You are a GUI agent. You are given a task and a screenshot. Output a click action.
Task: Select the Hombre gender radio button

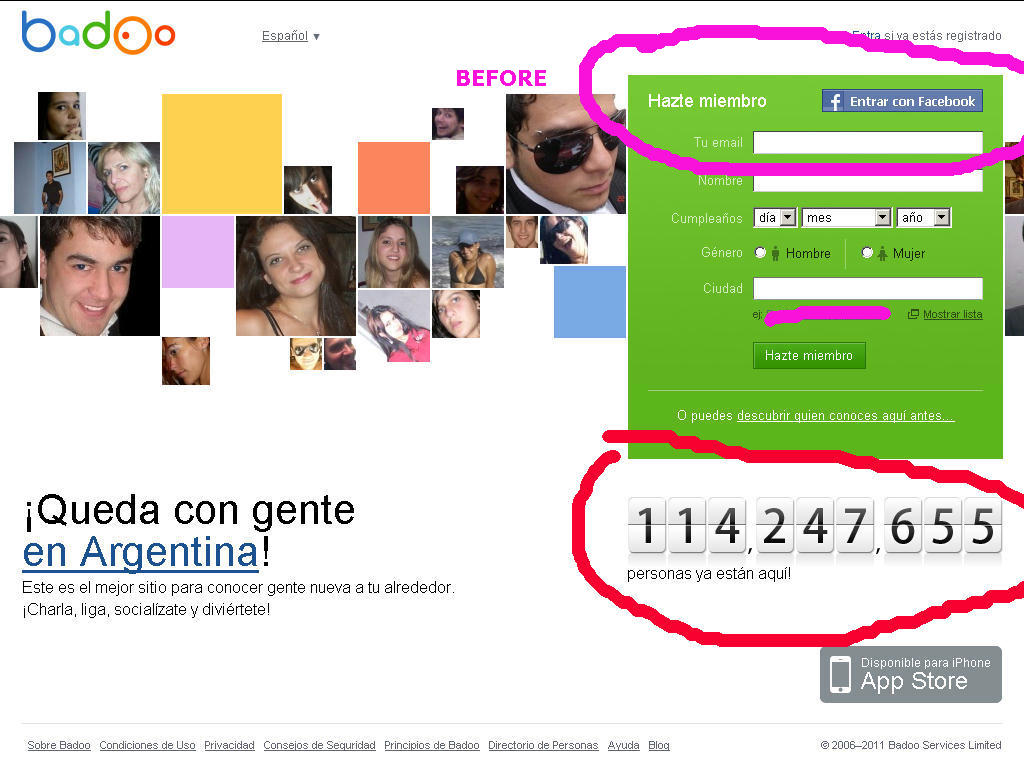click(x=760, y=253)
